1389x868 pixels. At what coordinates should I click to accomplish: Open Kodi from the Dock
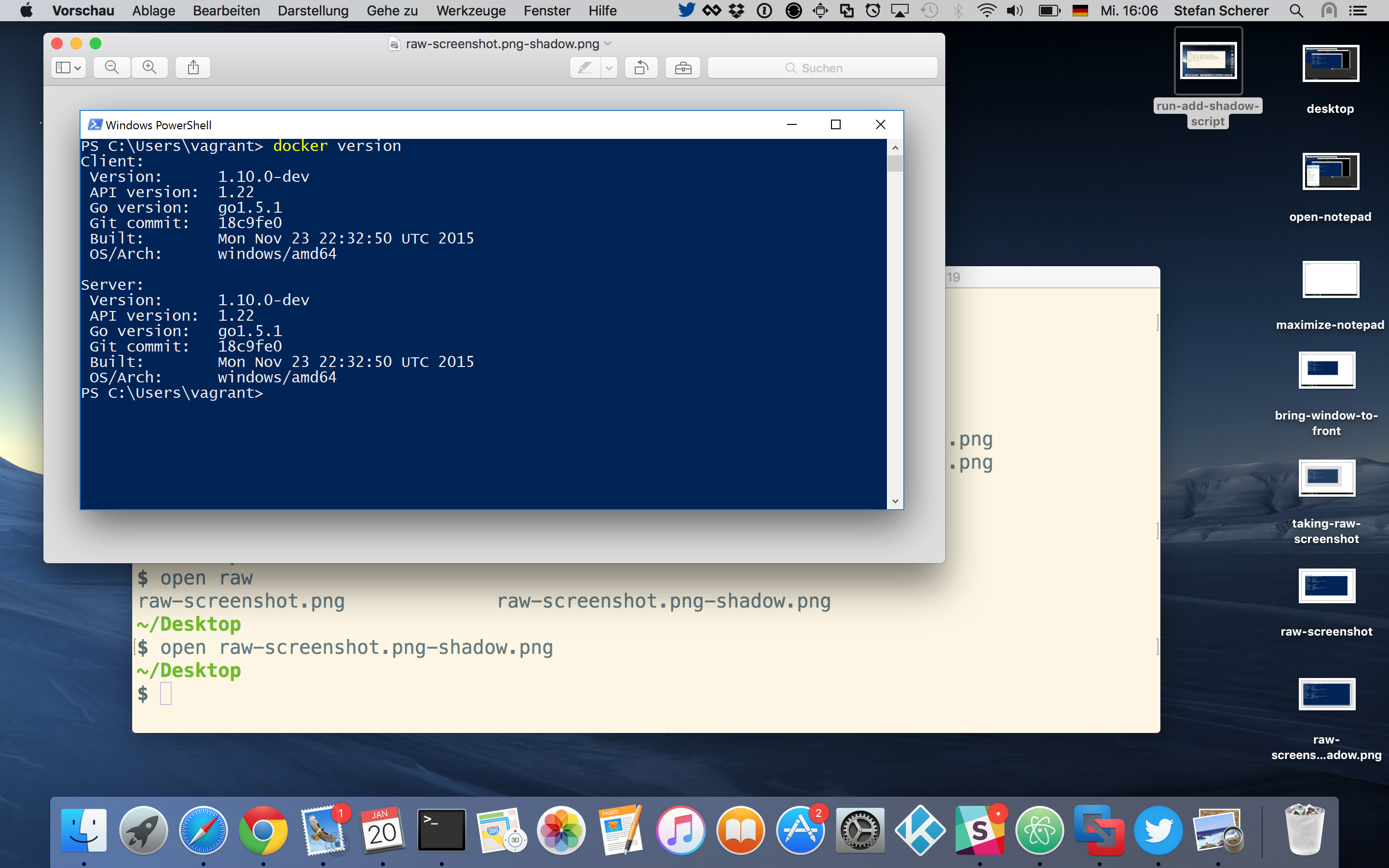[920, 830]
